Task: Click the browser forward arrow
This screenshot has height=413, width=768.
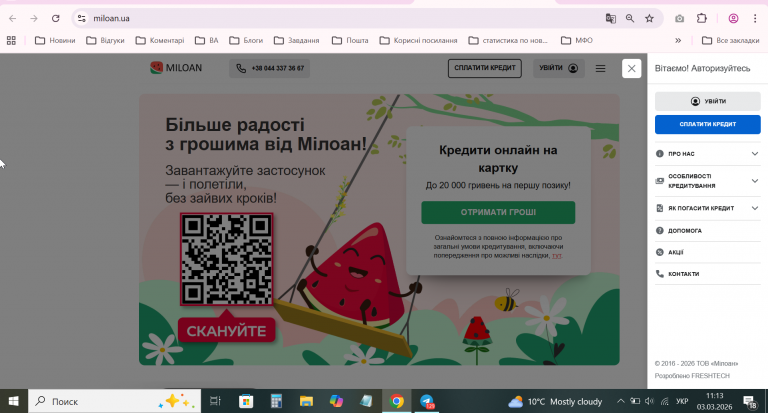Action: pyautogui.click(x=34, y=19)
